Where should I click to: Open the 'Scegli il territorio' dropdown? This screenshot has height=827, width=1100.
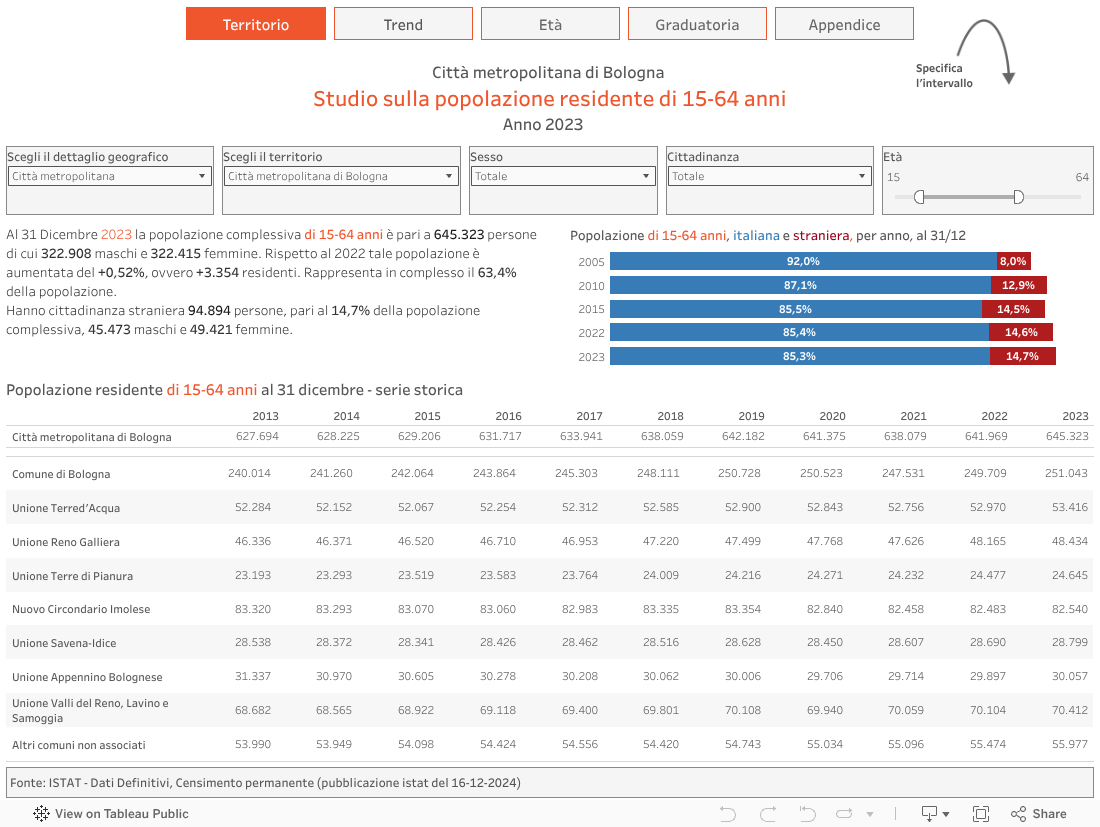click(x=341, y=176)
